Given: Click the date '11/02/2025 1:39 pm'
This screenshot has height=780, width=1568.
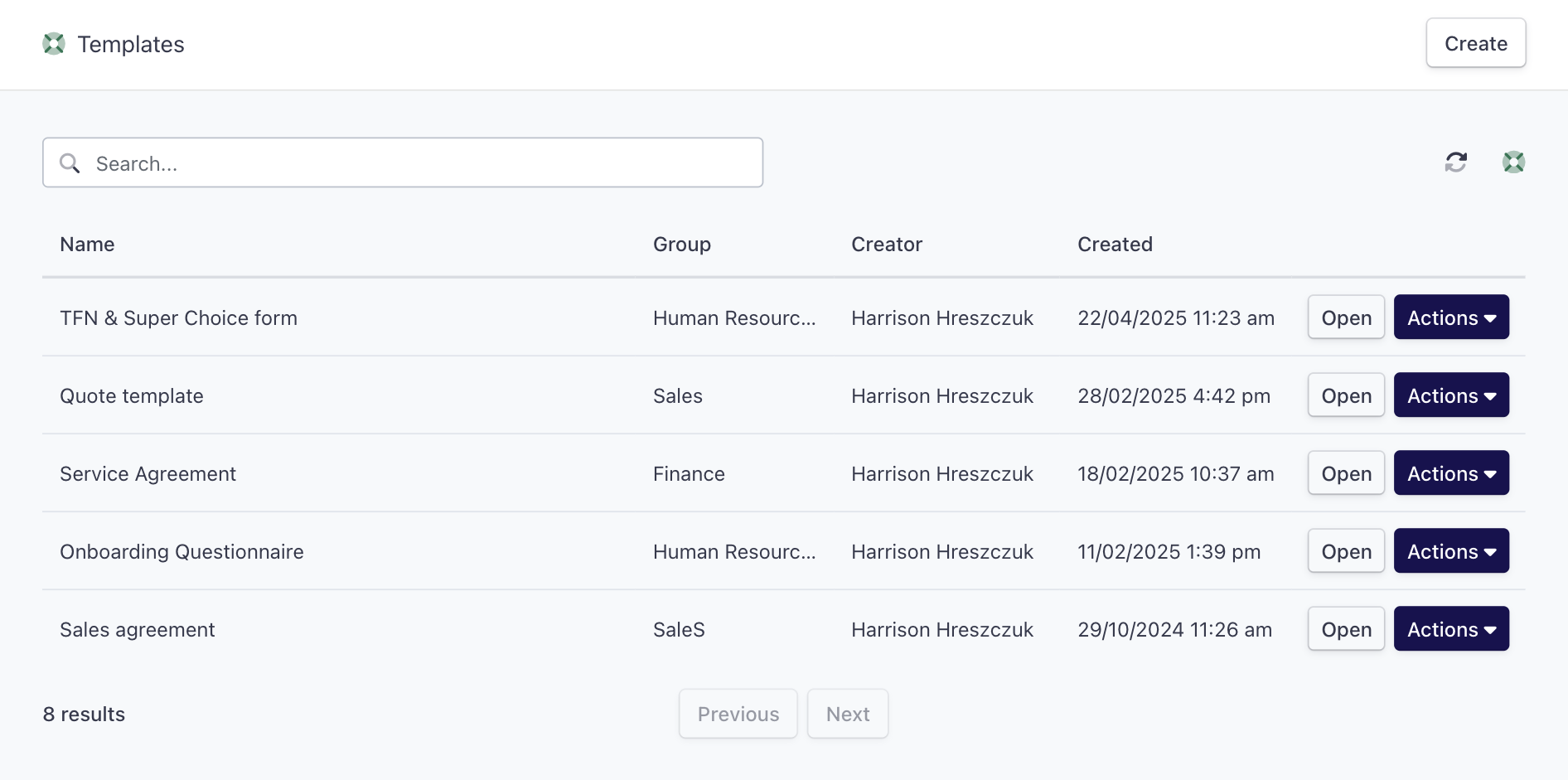Looking at the screenshot, I should click(x=1169, y=552).
